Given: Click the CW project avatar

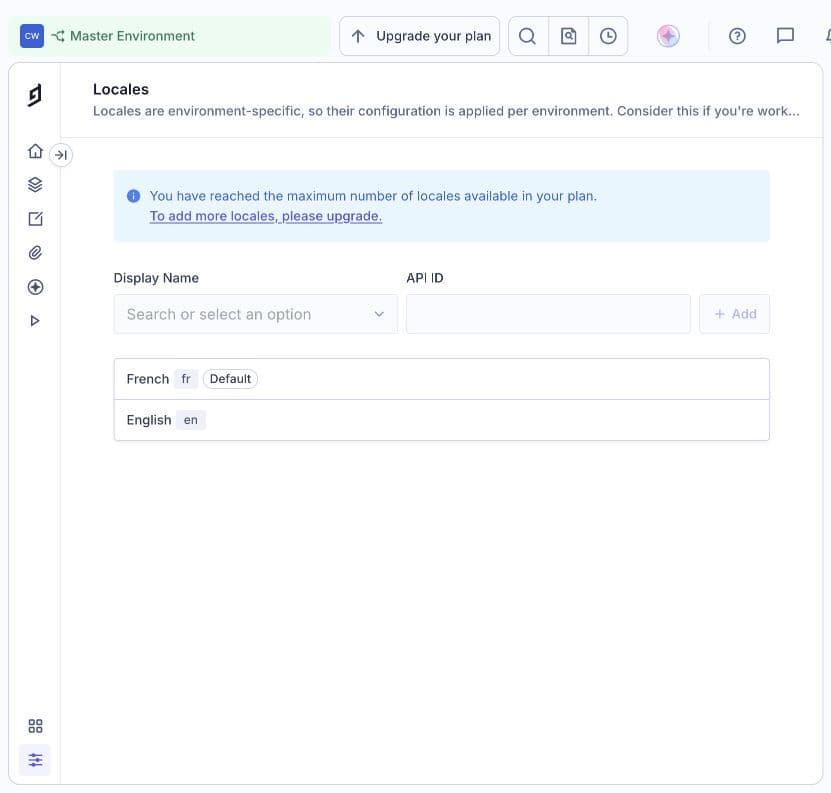Looking at the screenshot, I should click(32, 36).
